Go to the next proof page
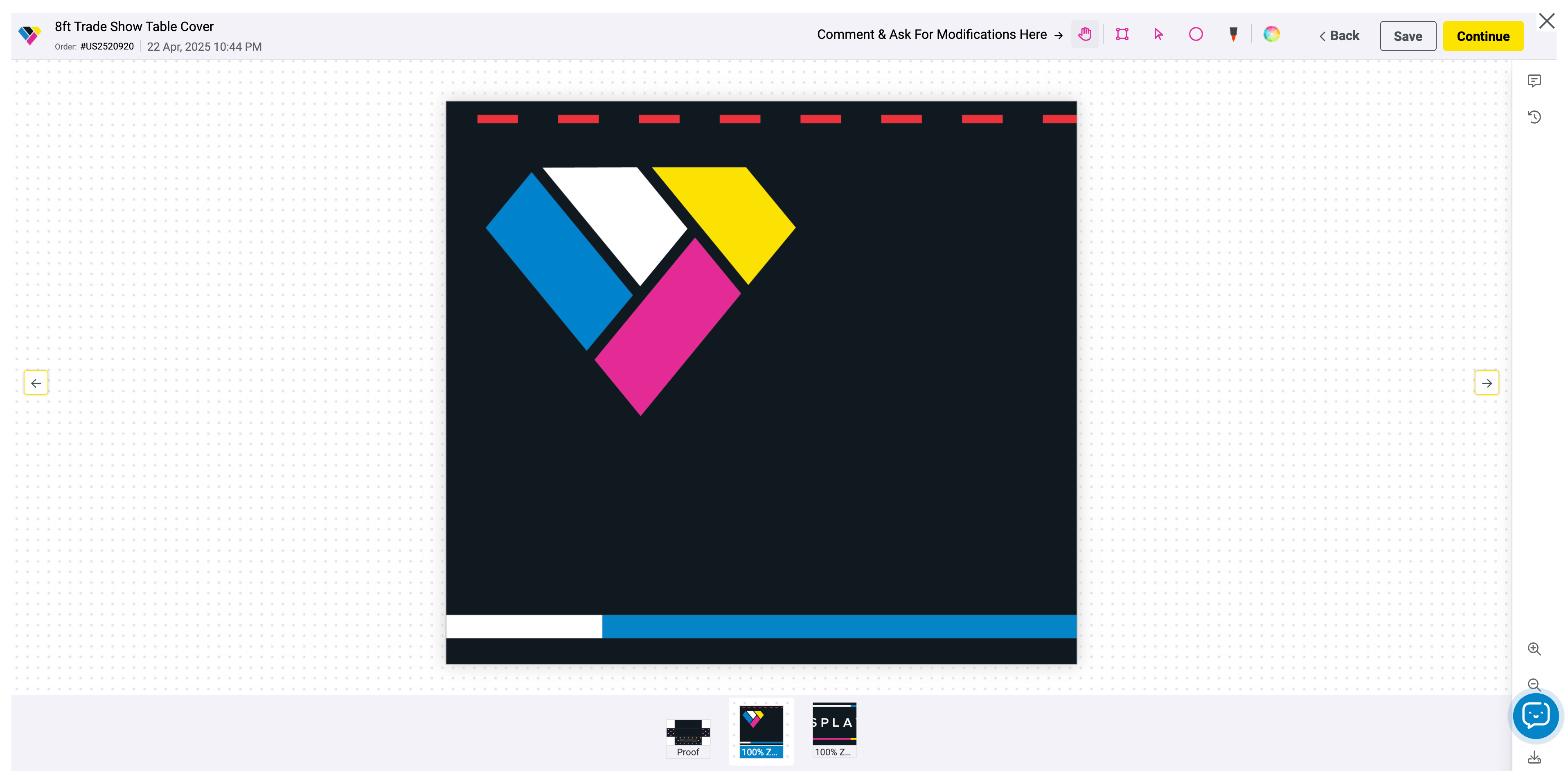1568x784 pixels. [x=1487, y=383]
